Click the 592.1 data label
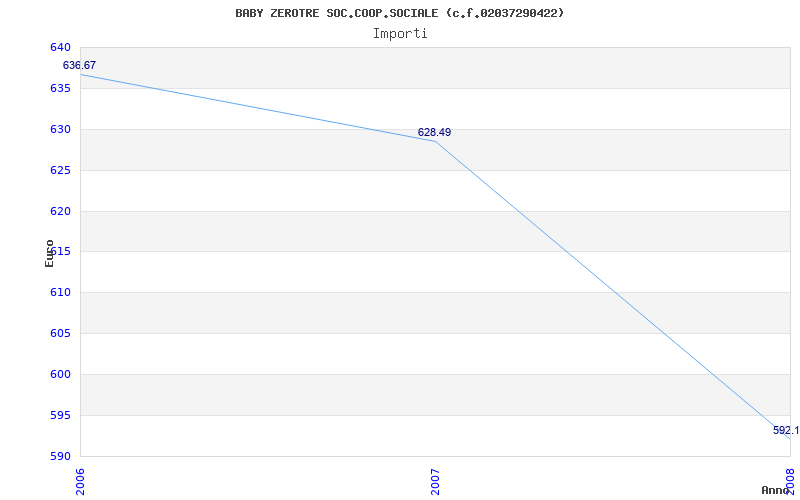The width and height of the screenshot is (800, 500). pos(786,430)
